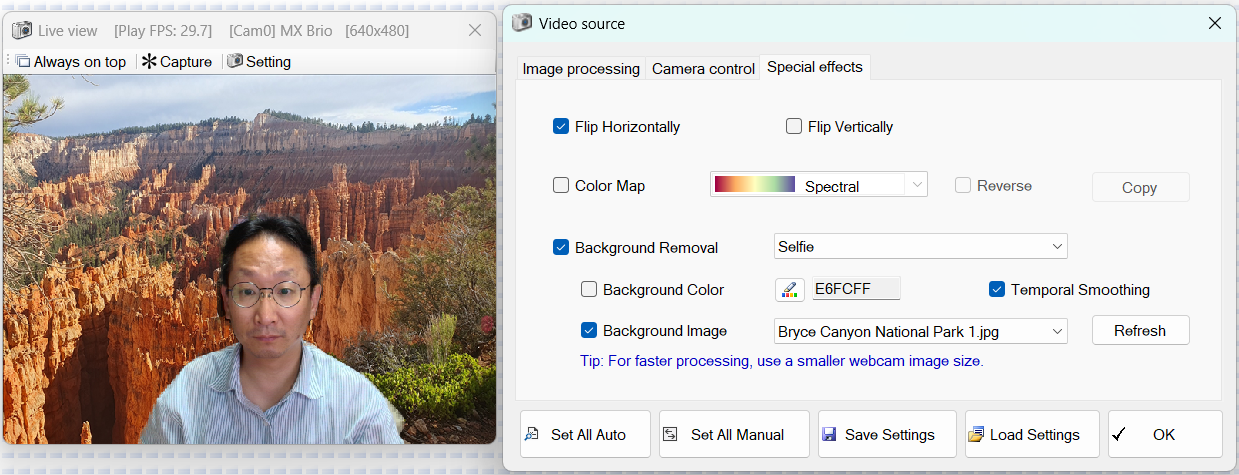Switch to the Image processing tab
The width and height of the screenshot is (1239, 475).
click(x=581, y=69)
